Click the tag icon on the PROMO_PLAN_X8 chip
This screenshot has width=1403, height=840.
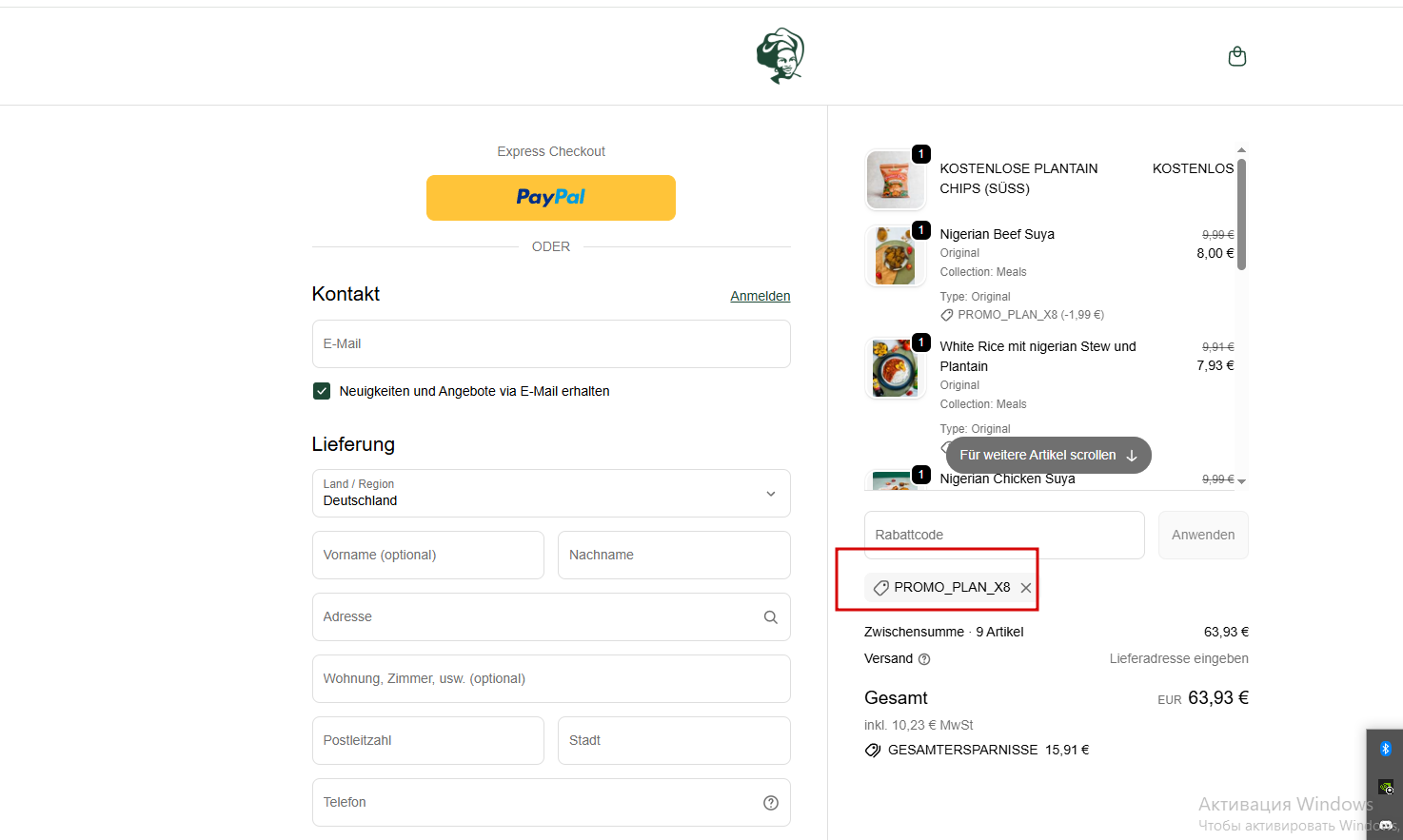coord(880,588)
